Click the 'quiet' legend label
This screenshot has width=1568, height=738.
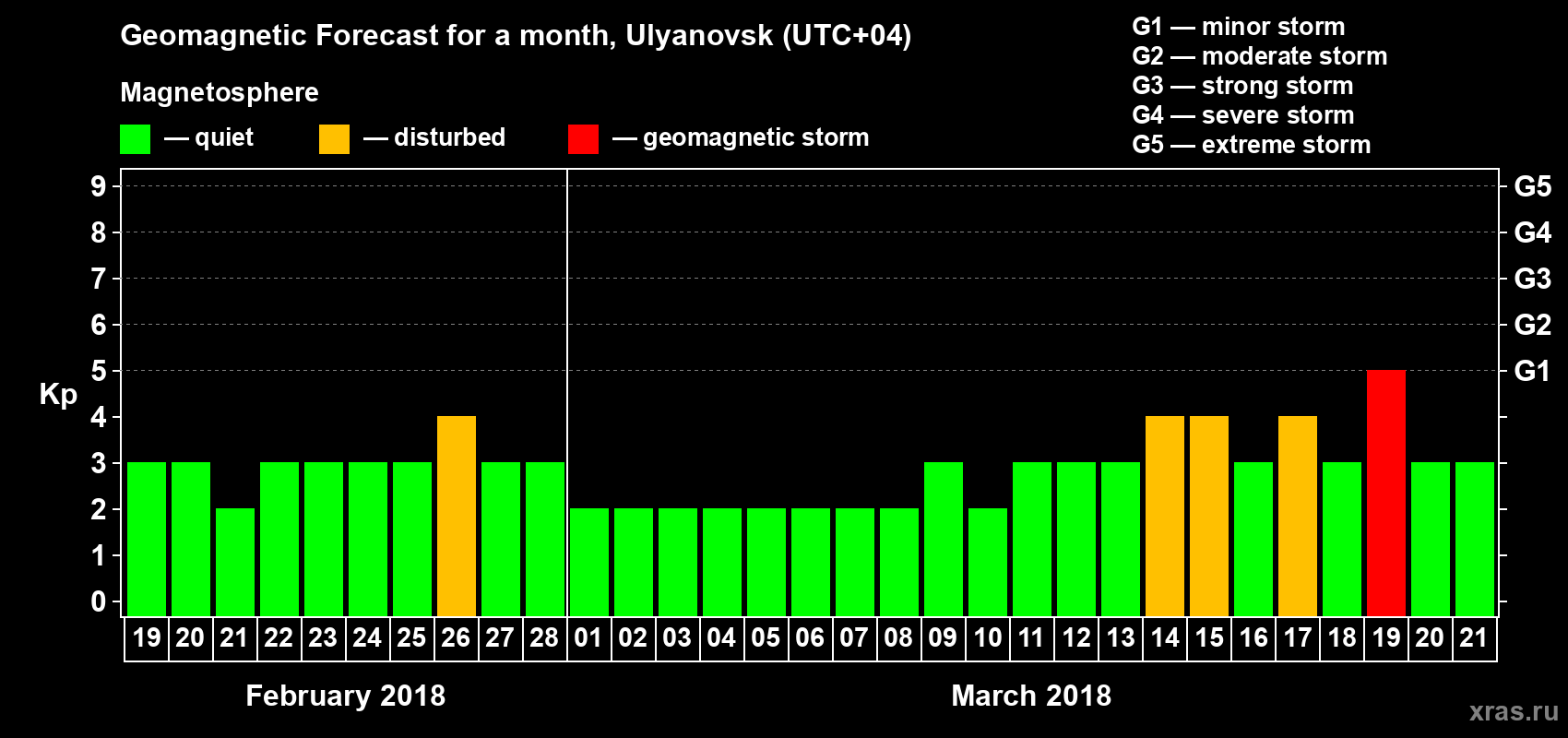(224, 138)
